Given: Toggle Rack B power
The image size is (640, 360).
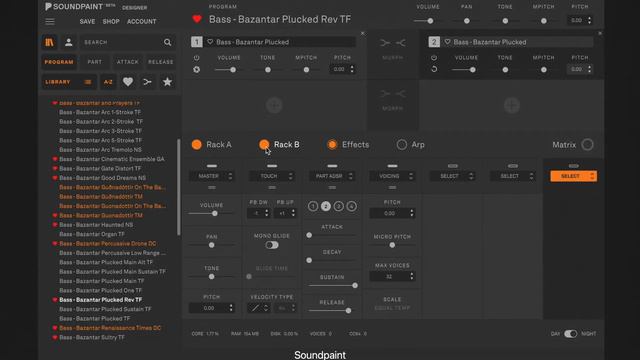Looking at the screenshot, I should (x=264, y=144).
